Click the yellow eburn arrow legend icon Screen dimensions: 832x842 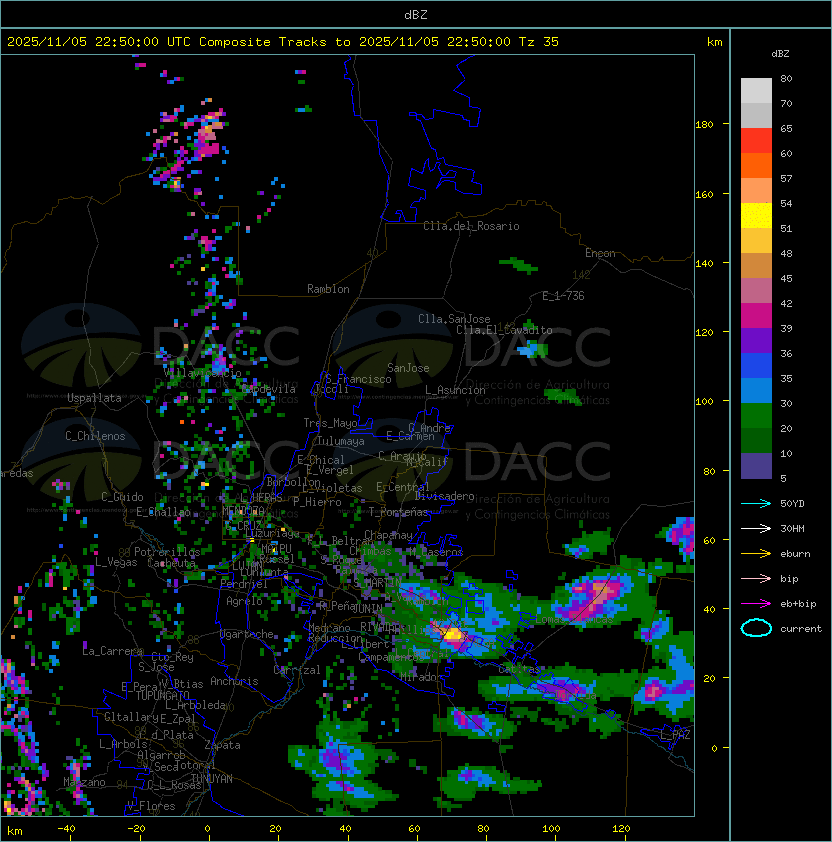[756, 554]
